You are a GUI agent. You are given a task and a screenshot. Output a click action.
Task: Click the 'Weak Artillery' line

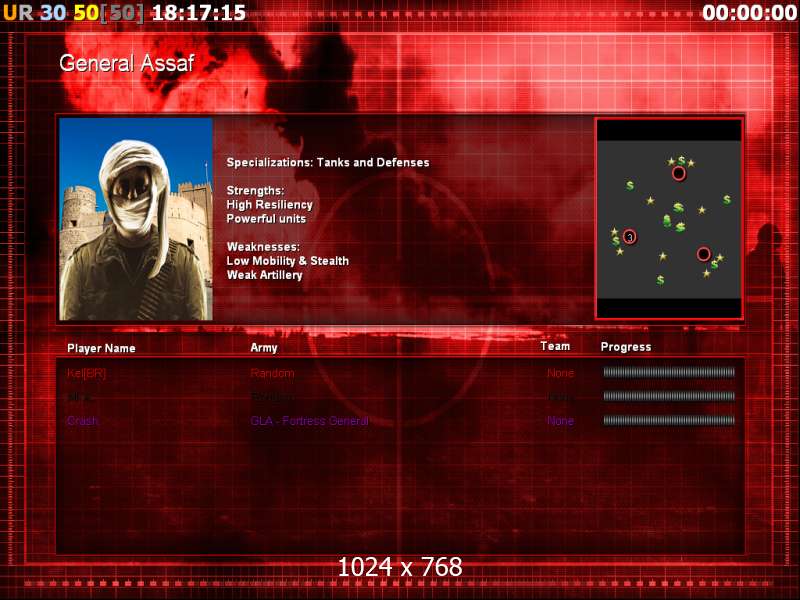pyautogui.click(x=264, y=274)
